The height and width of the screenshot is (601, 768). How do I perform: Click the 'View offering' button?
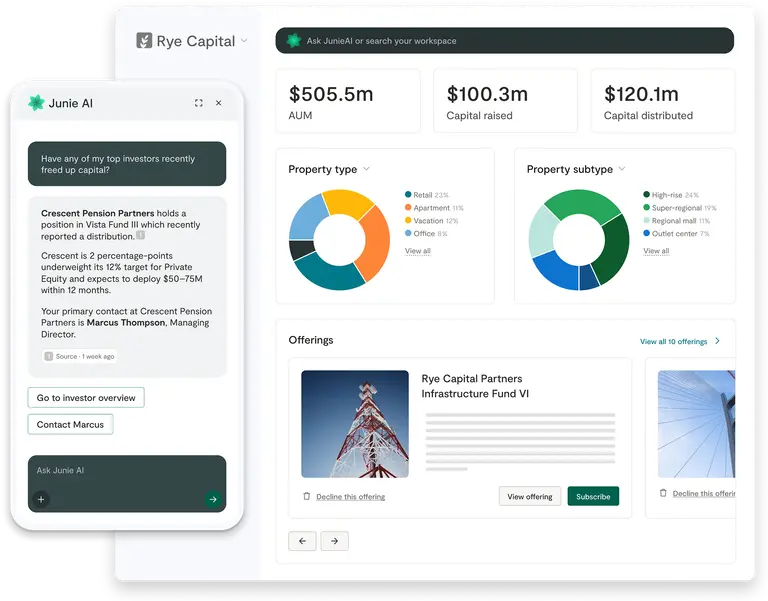tap(530, 496)
